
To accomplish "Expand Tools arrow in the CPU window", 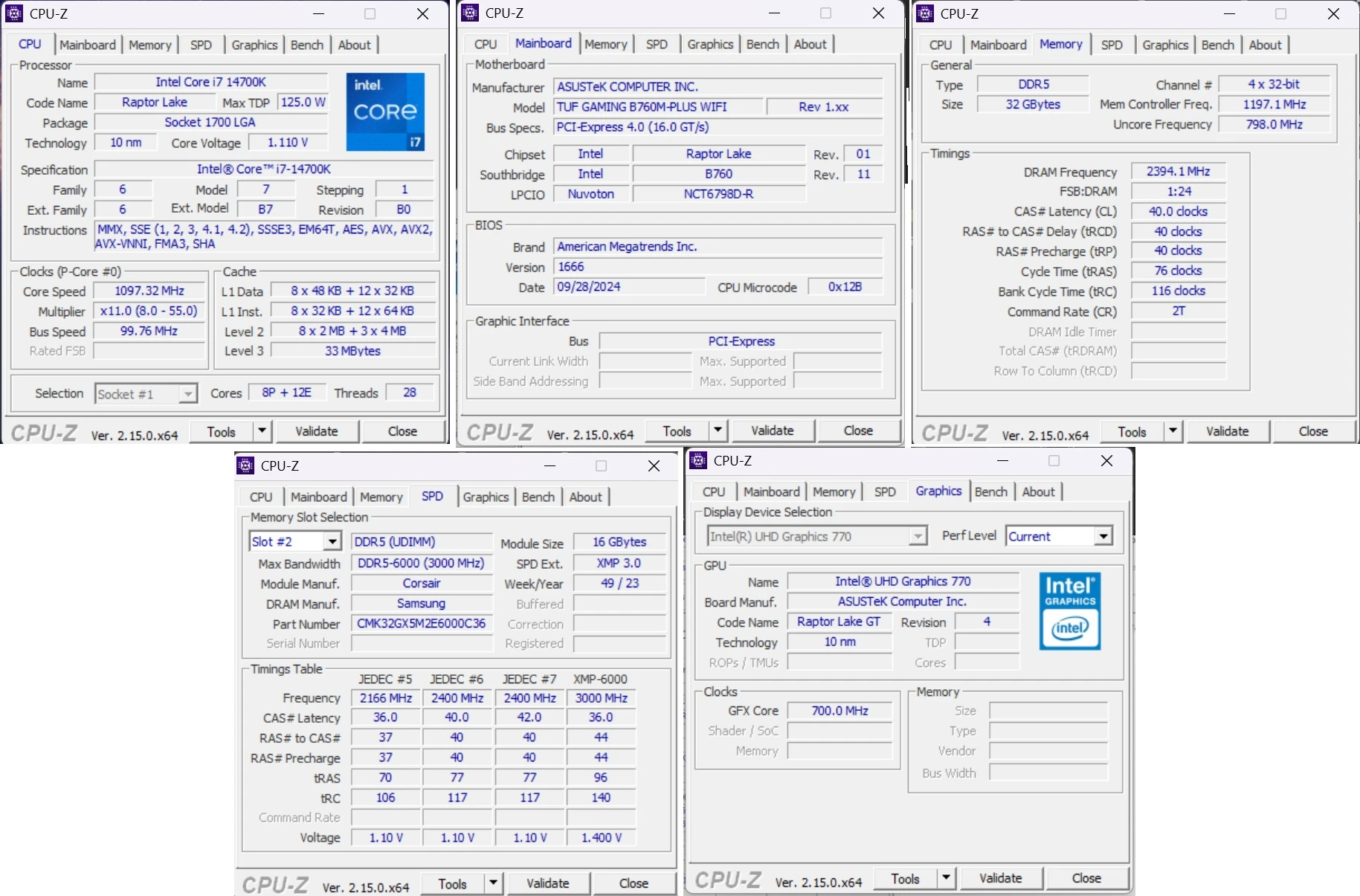I will [x=262, y=431].
